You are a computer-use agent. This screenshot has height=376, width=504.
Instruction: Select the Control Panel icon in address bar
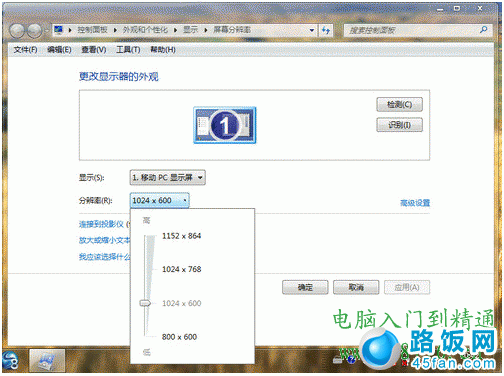[59, 30]
